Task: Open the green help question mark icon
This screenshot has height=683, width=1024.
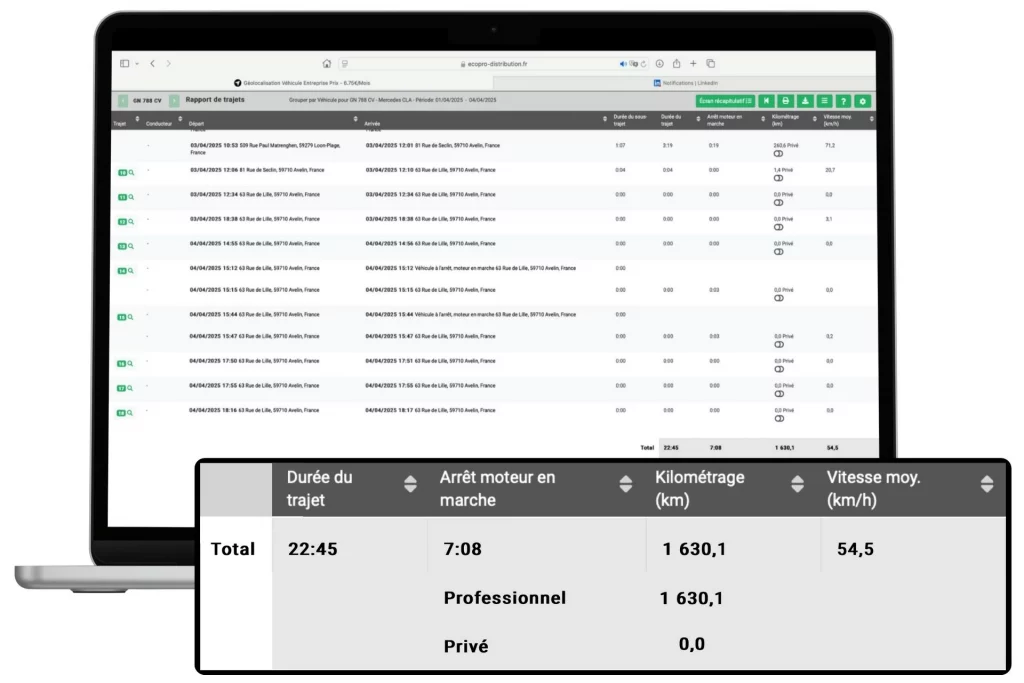Action: coord(844,101)
